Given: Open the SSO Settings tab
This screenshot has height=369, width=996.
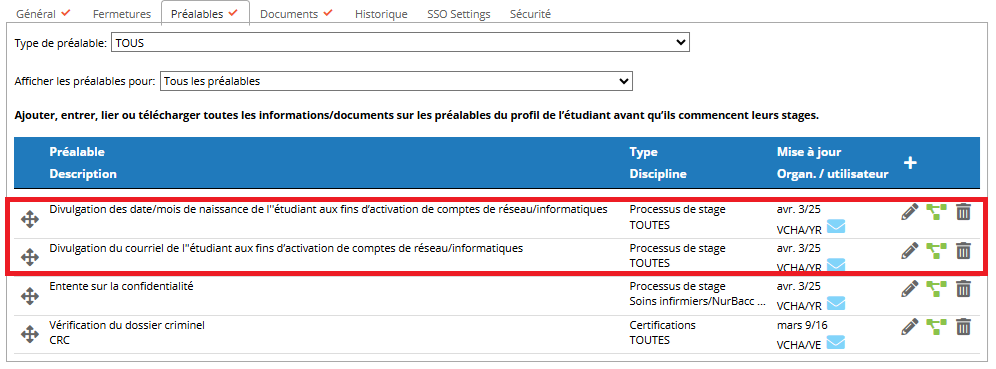Looking at the screenshot, I should click(x=459, y=13).
